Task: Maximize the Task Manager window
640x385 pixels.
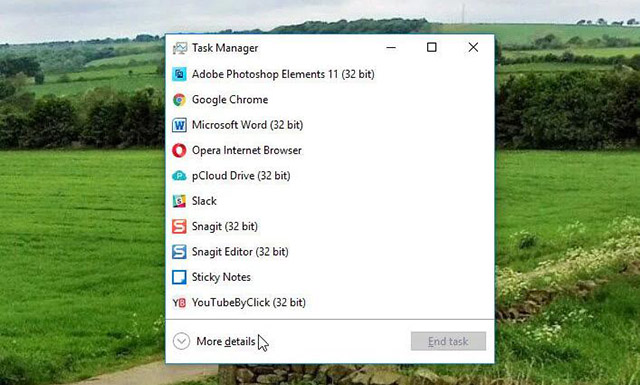Action: tap(432, 48)
